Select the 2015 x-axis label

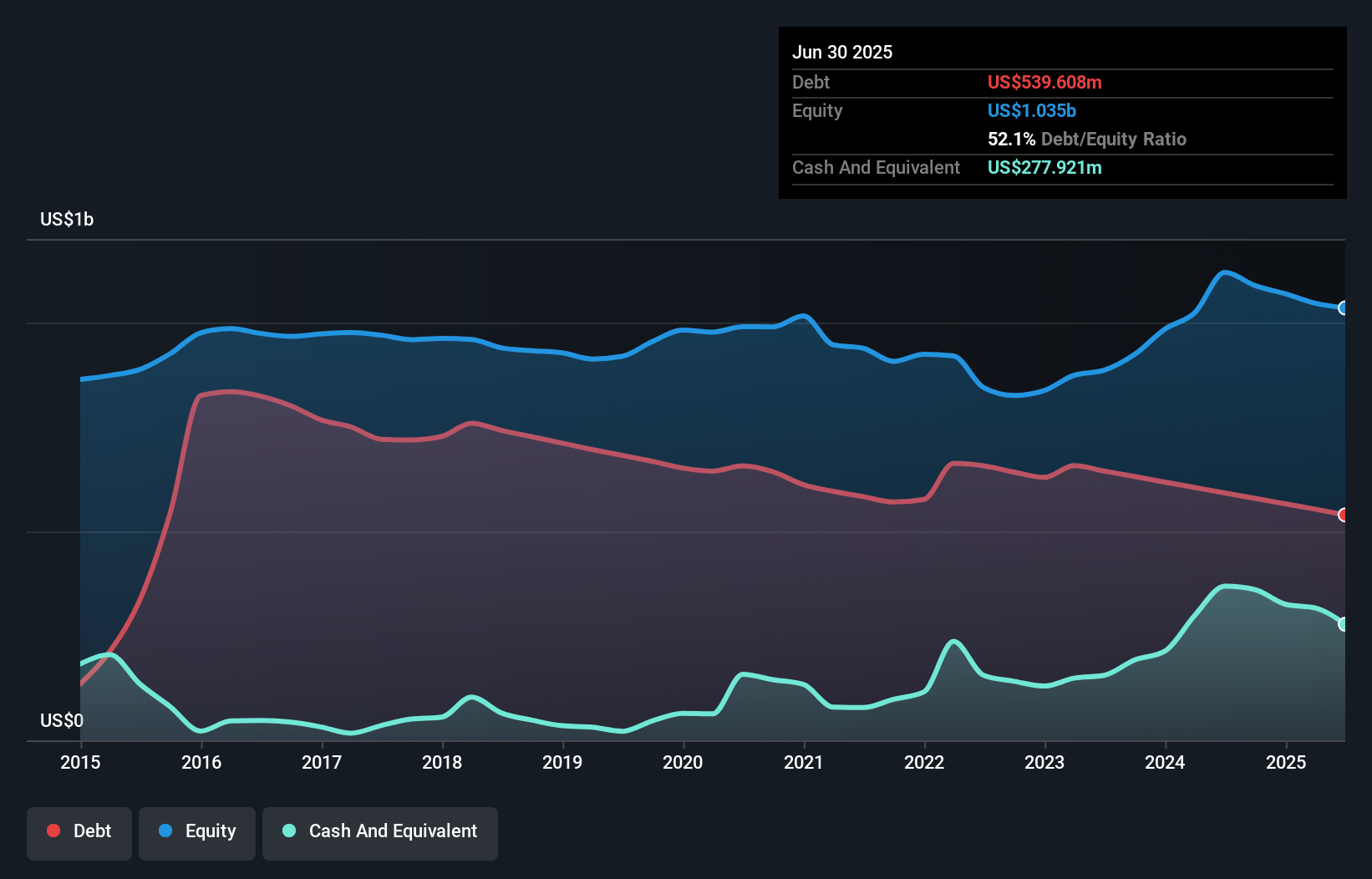click(80, 762)
